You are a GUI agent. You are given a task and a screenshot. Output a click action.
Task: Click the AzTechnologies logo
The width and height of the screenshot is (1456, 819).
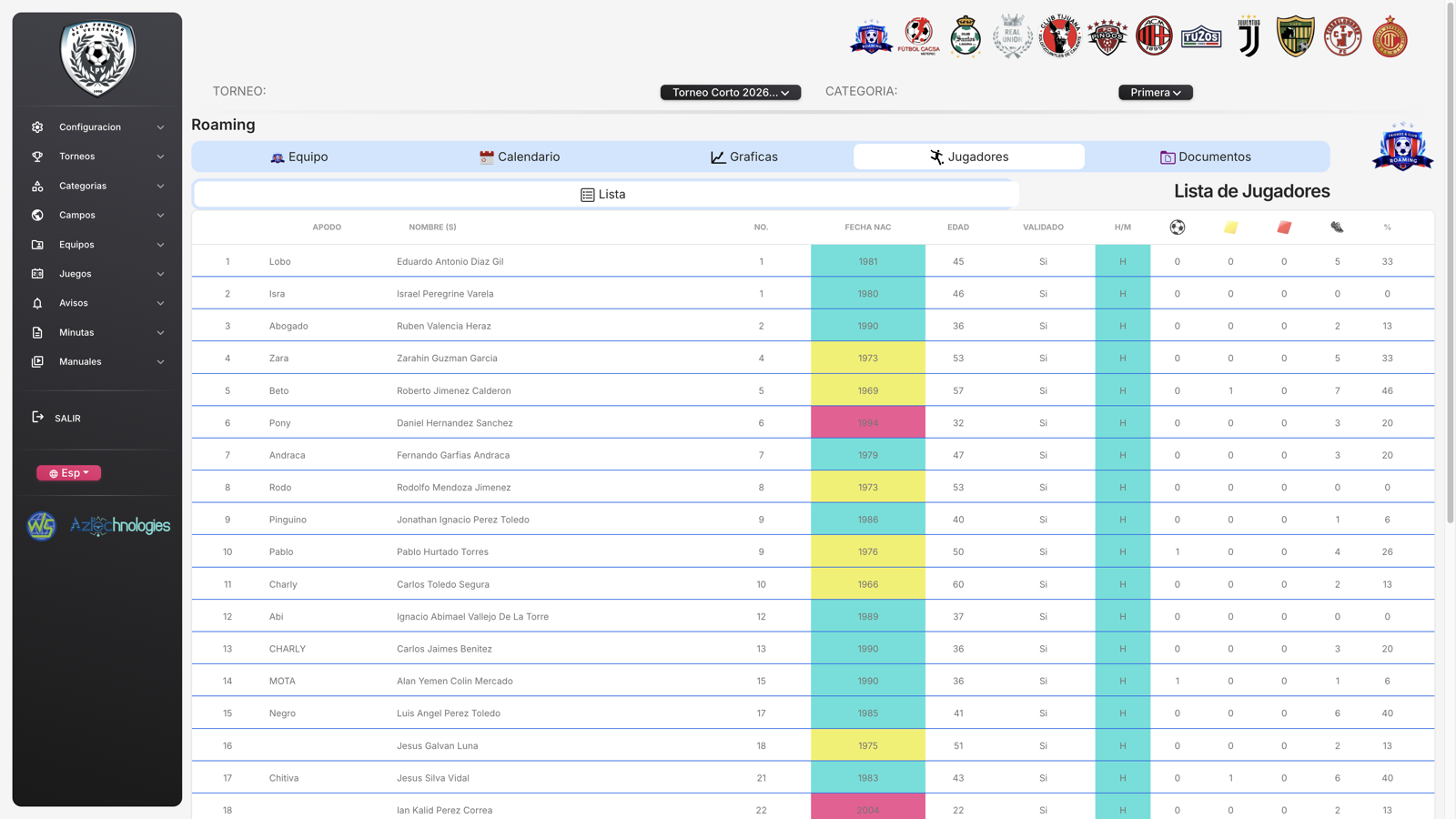pos(120,526)
